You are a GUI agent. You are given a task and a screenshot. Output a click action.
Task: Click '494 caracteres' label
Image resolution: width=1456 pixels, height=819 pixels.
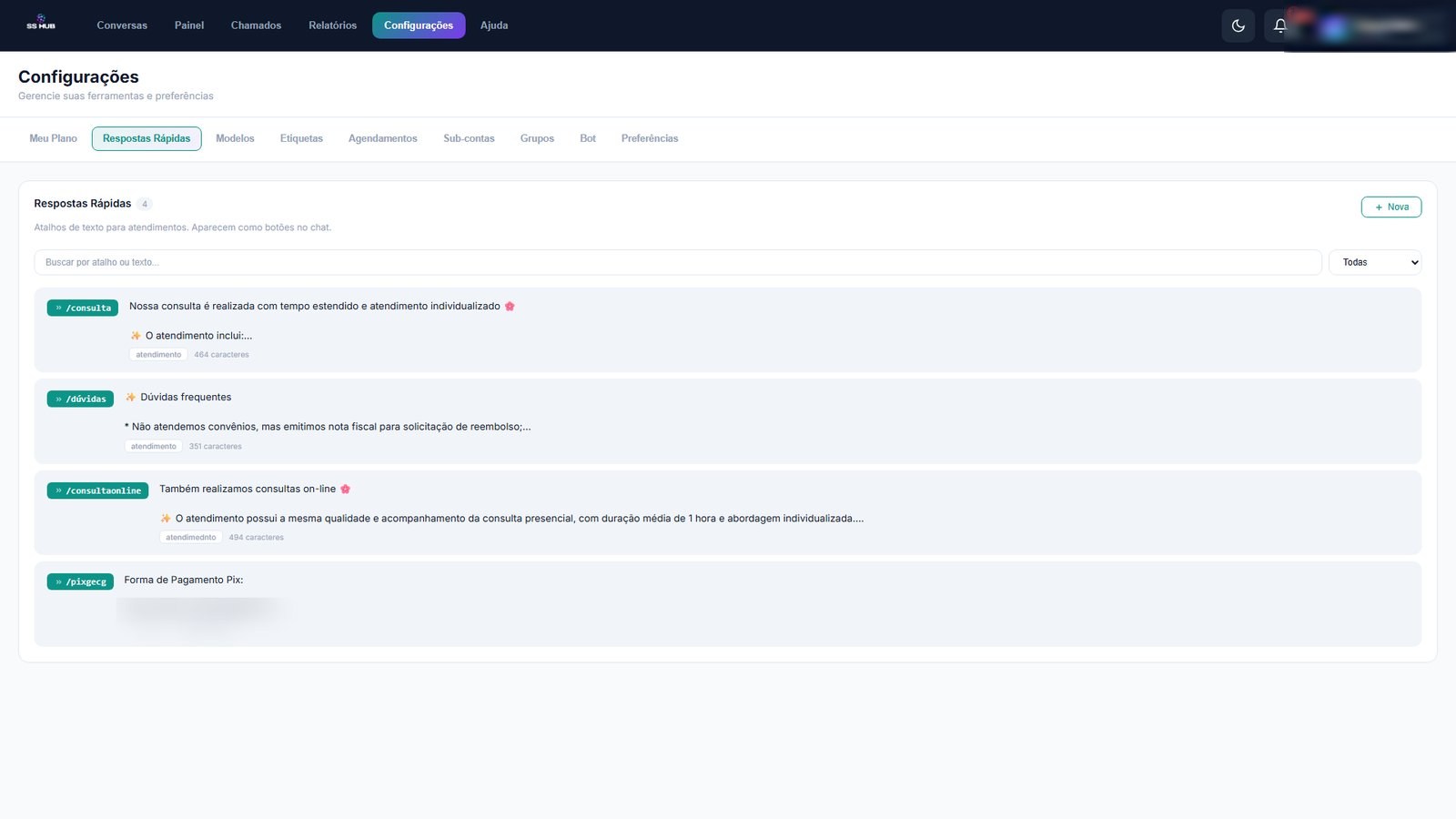257,538
